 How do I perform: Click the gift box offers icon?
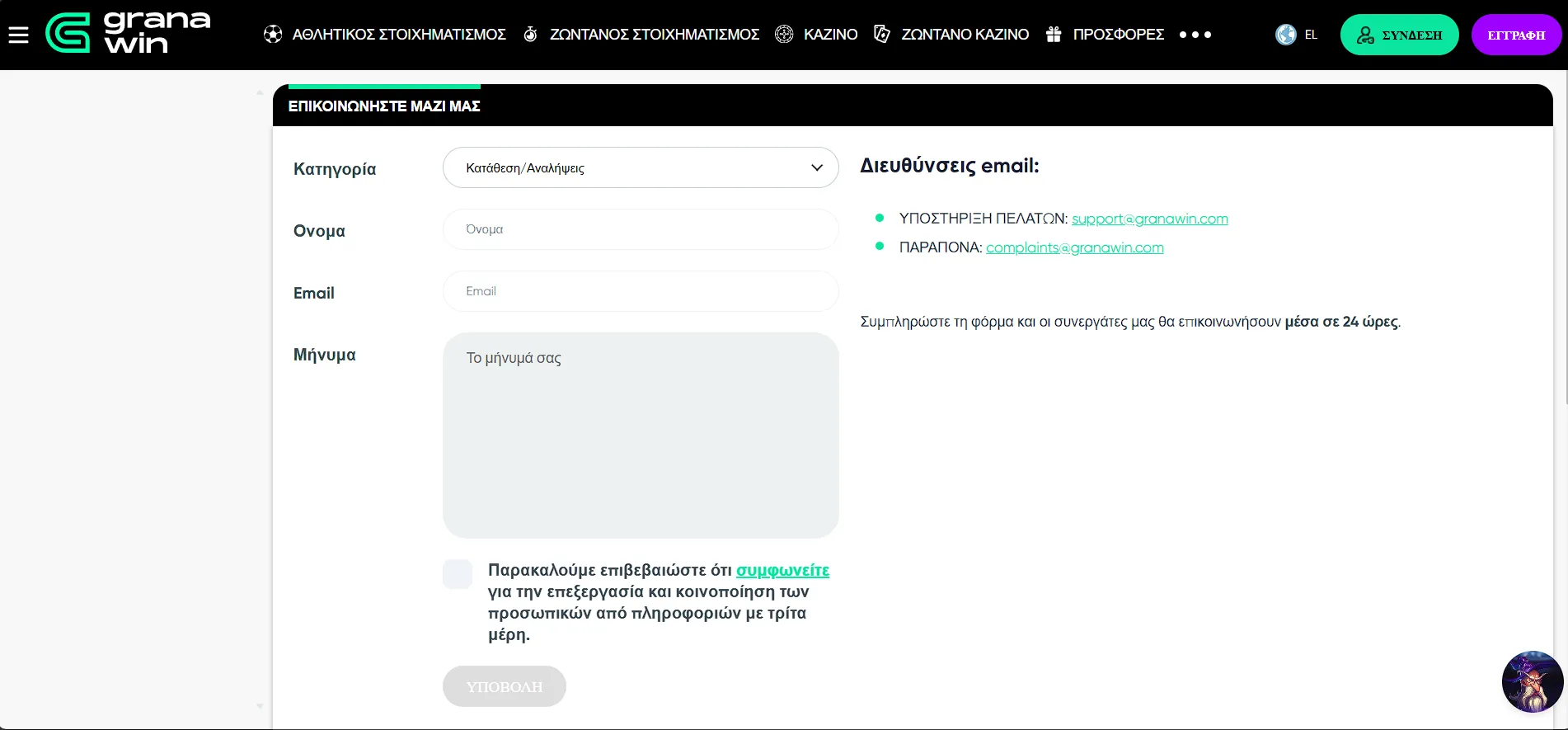tap(1054, 35)
